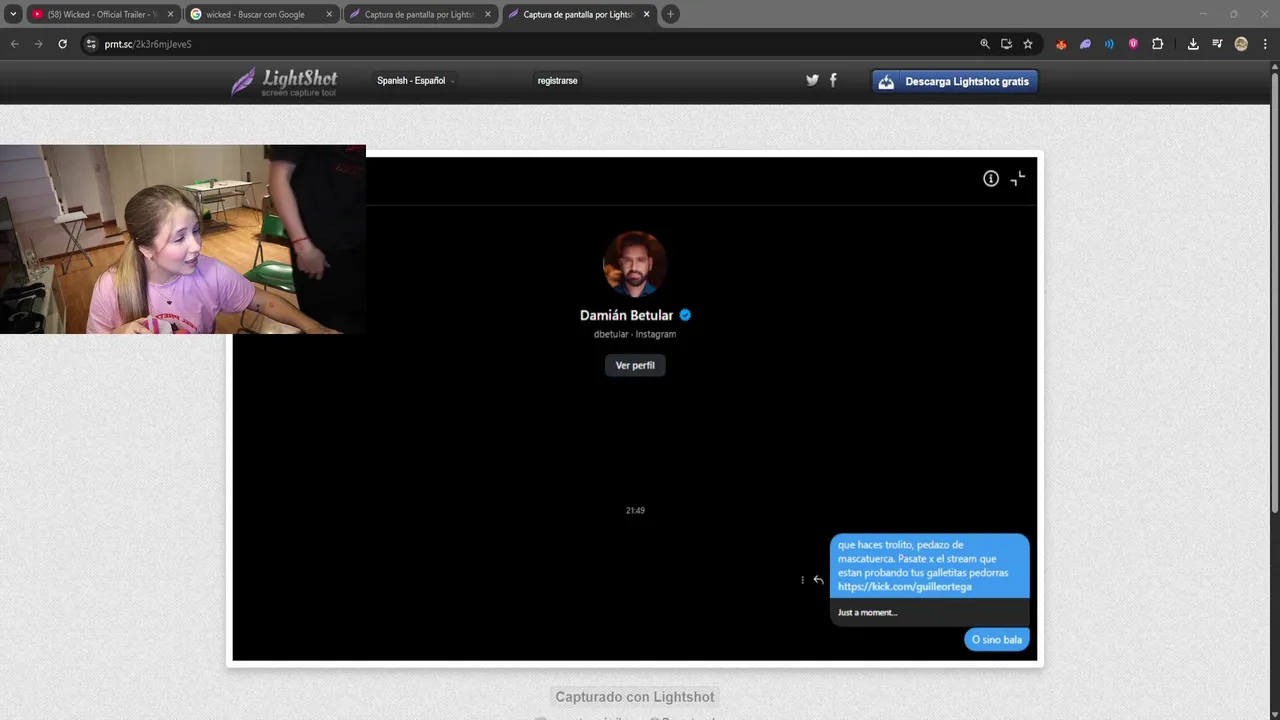Click the 21:49 timestamp
The height and width of the screenshot is (720, 1280).
pyautogui.click(x=635, y=510)
